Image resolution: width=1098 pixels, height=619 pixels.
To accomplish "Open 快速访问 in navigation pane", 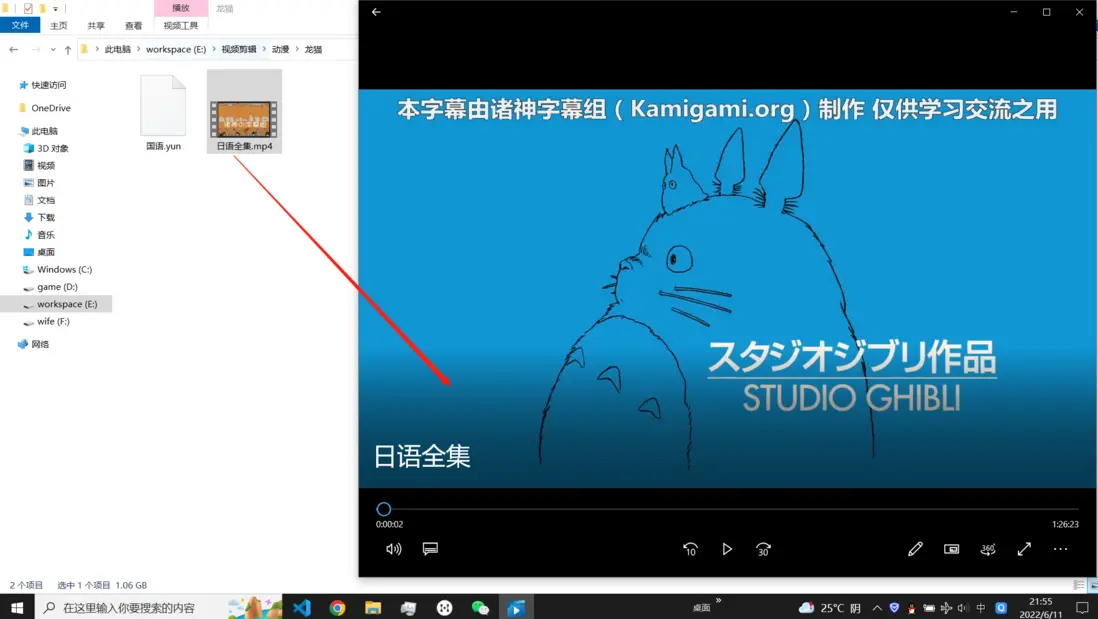I will coord(48,85).
